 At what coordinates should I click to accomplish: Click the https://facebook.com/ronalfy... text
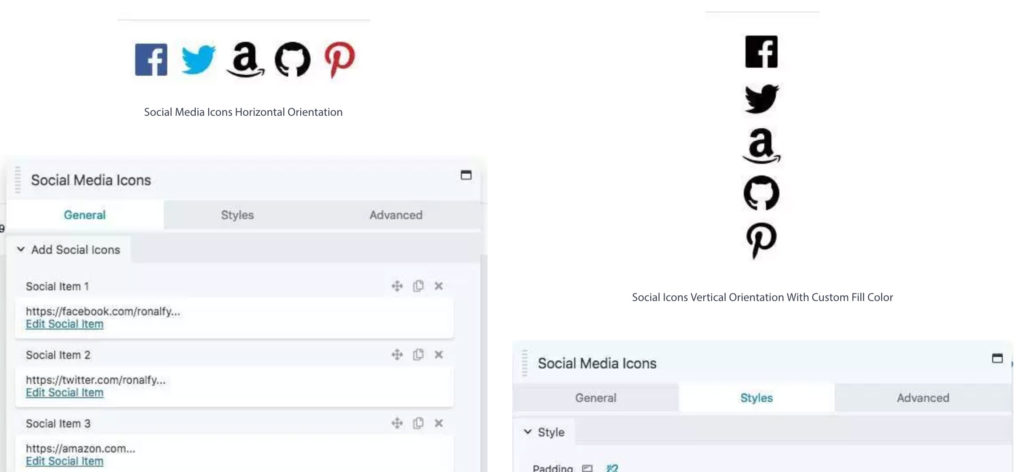pos(103,311)
